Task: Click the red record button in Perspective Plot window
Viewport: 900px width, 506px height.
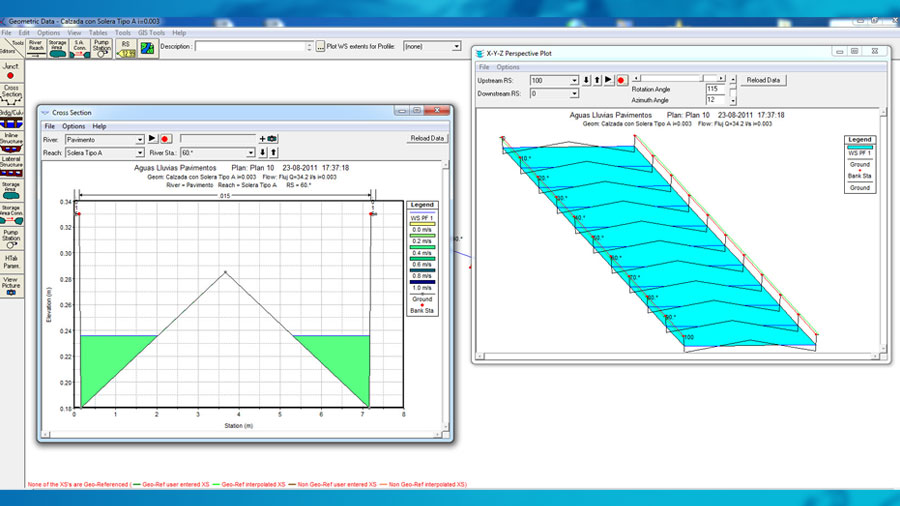Action: pyautogui.click(x=621, y=80)
